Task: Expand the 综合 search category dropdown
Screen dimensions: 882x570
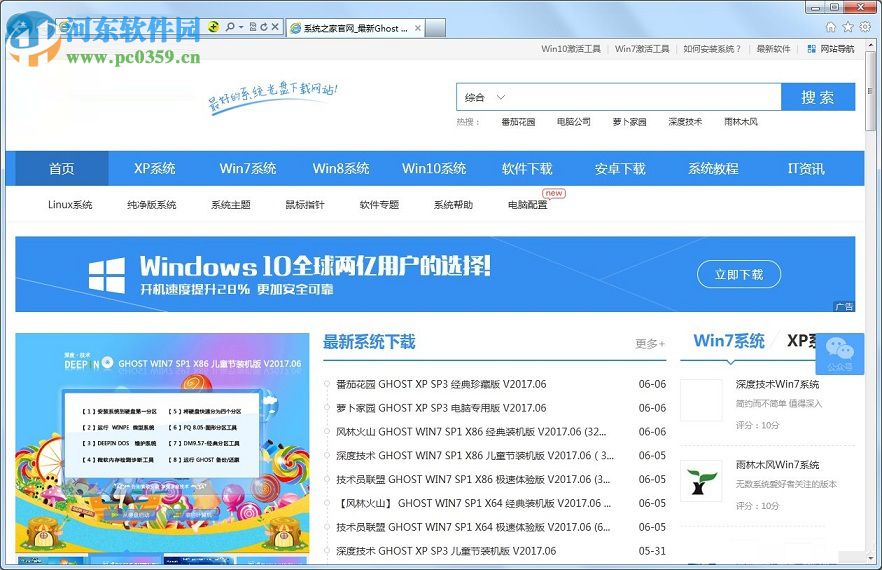Action: (484, 97)
